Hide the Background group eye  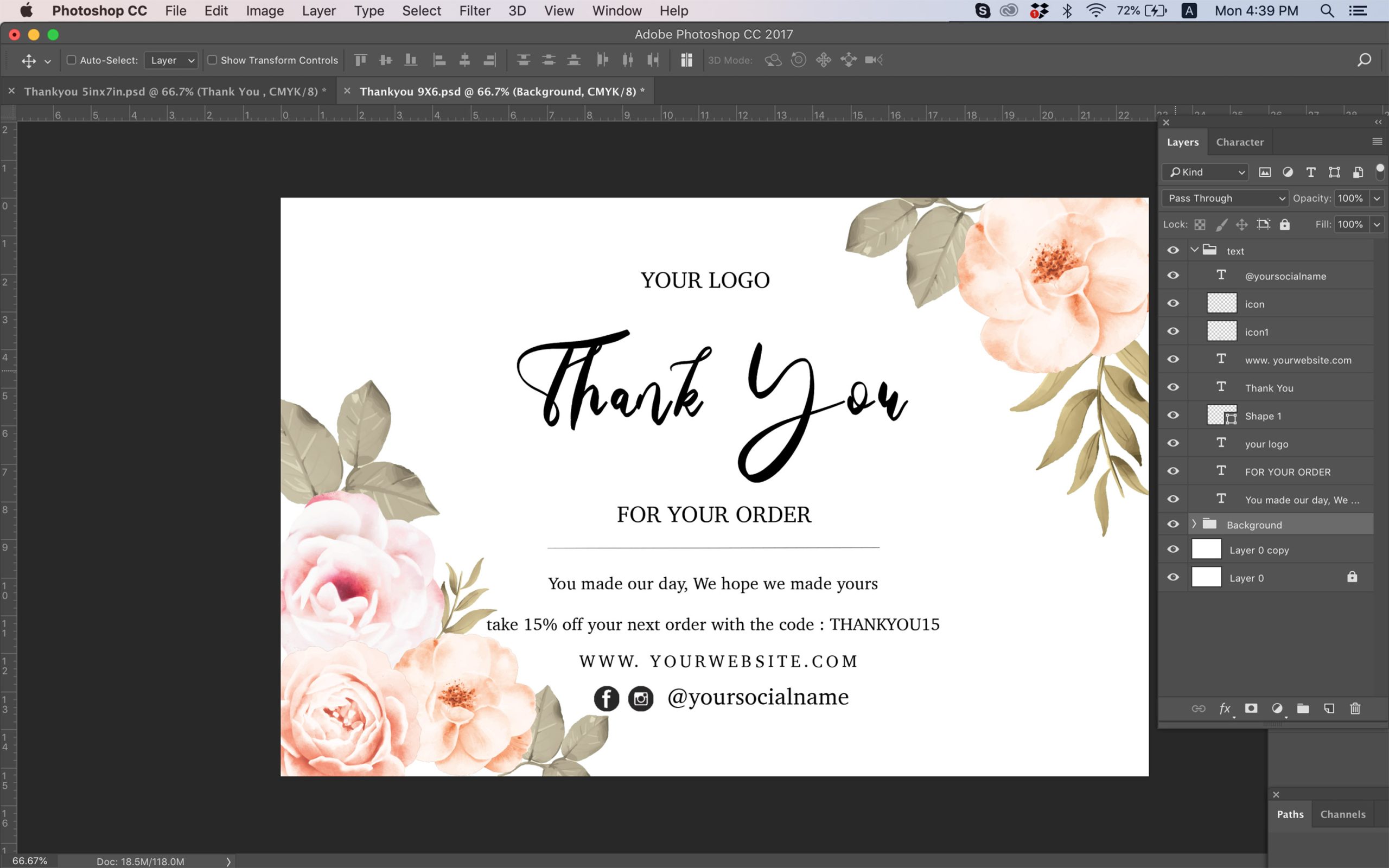tap(1173, 524)
